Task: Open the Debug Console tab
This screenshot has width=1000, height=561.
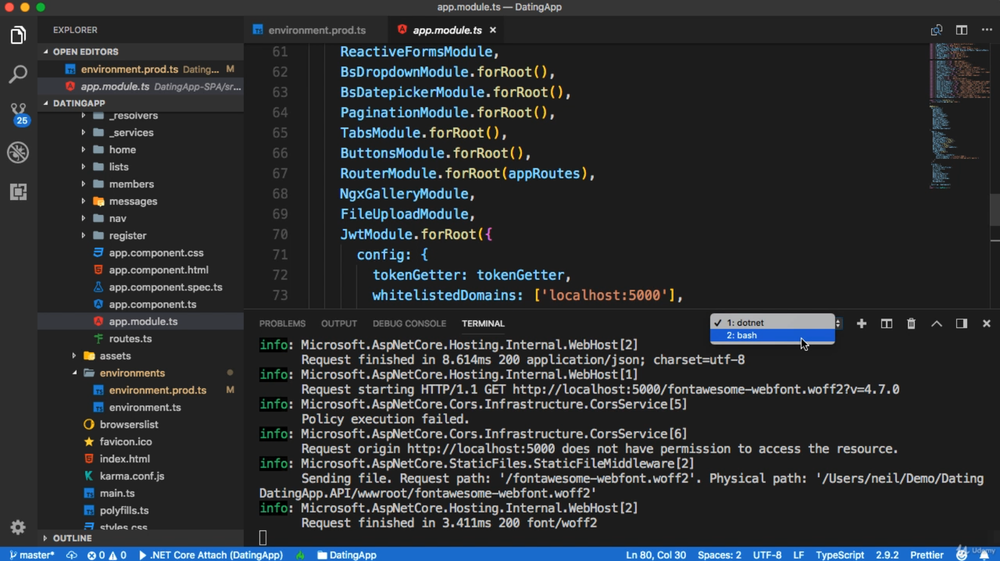Action: pyautogui.click(x=409, y=324)
